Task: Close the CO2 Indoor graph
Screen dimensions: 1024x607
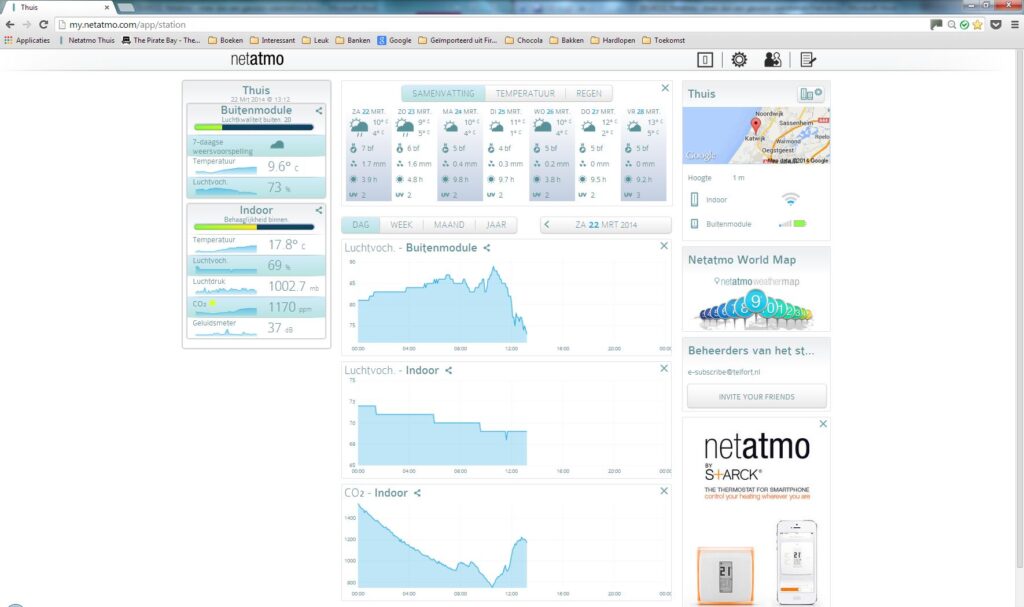Action: point(664,491)
